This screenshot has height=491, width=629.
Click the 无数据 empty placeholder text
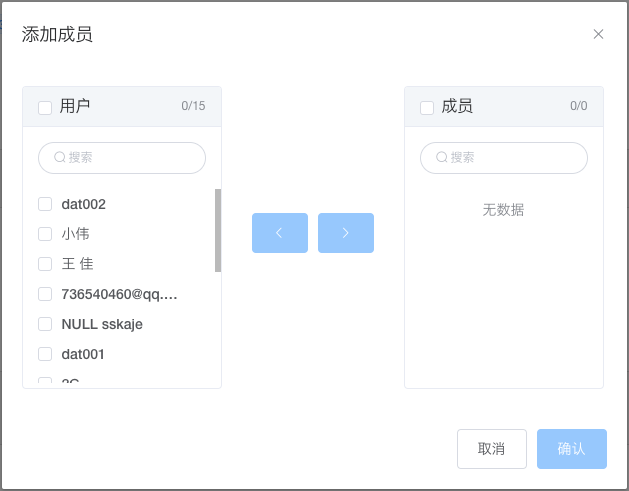pyautogui.click(x=503, y=210)
